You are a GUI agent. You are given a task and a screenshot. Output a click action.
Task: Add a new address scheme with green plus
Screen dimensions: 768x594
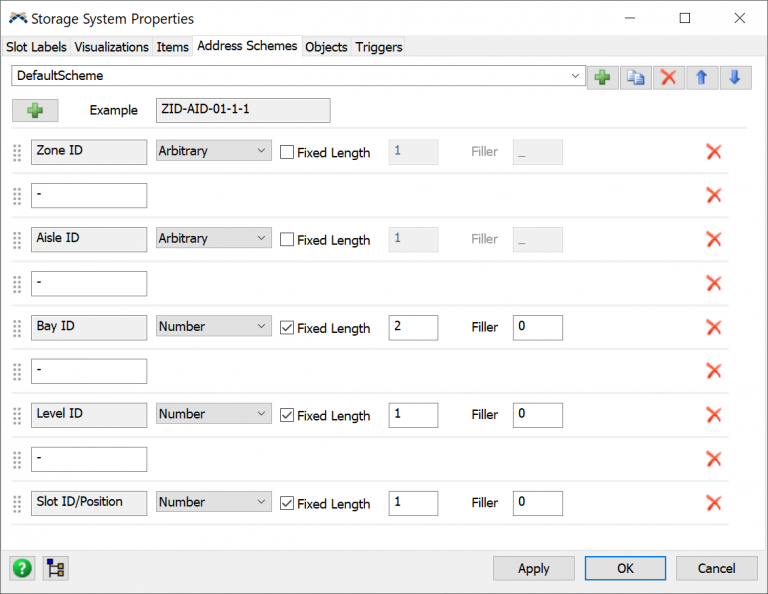(602, 77)
